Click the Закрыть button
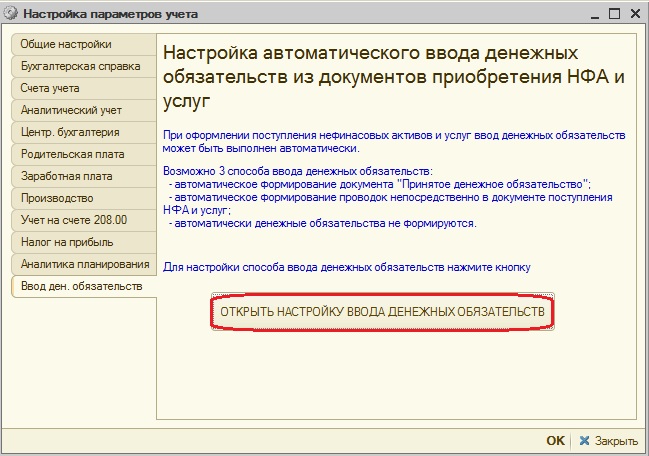The image size is (649, 456). 608,441
